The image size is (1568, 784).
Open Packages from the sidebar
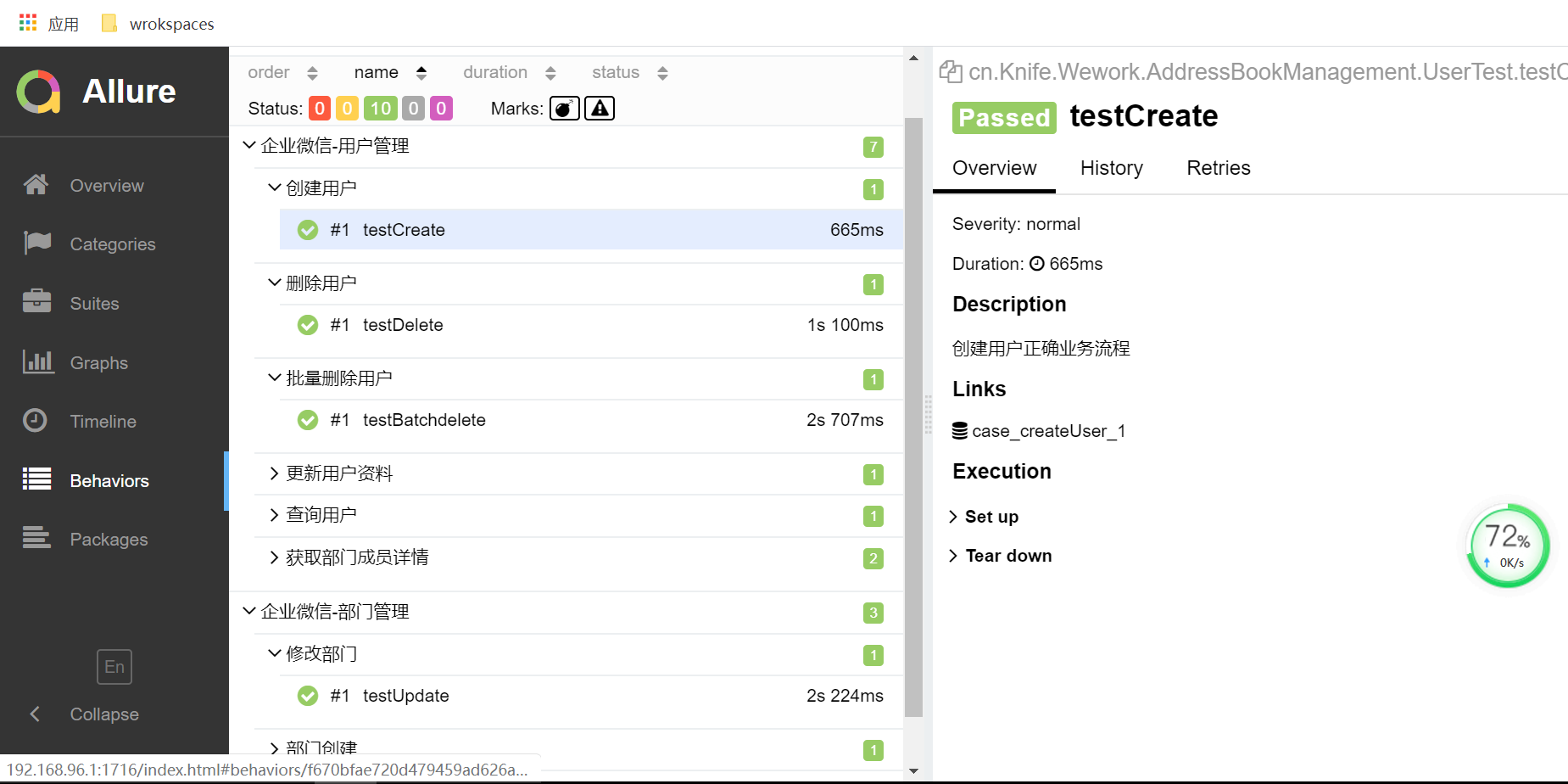(109, 540)
